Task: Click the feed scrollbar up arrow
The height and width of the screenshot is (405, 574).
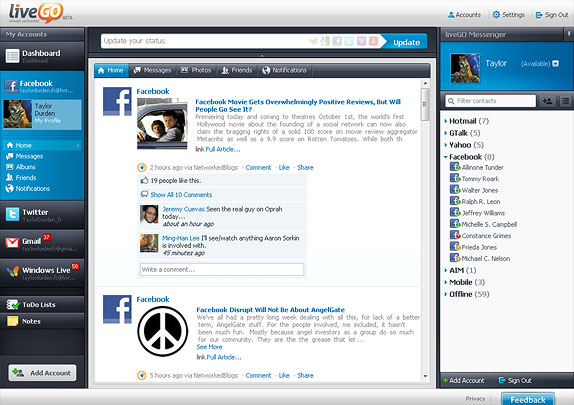Action: pos(425,83)
